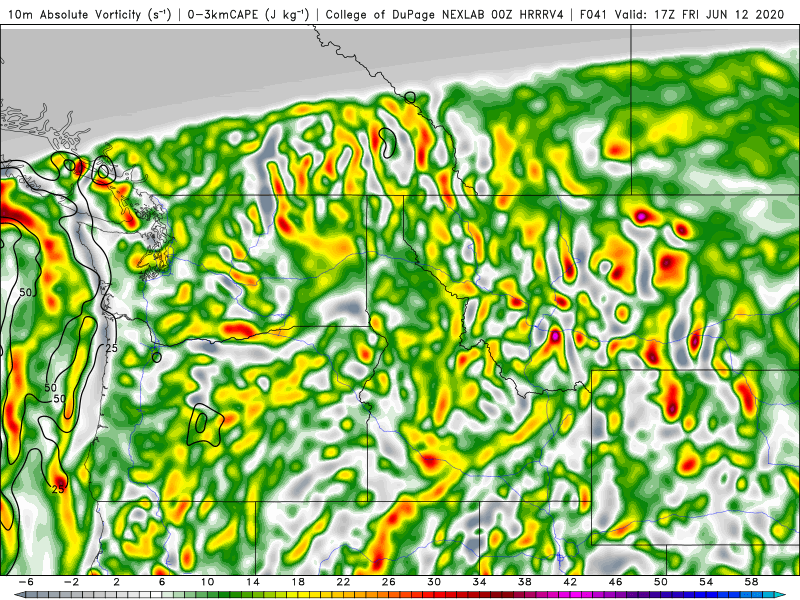
Task: Click the '46' colorbar tick label
Action: click(615, 582)
